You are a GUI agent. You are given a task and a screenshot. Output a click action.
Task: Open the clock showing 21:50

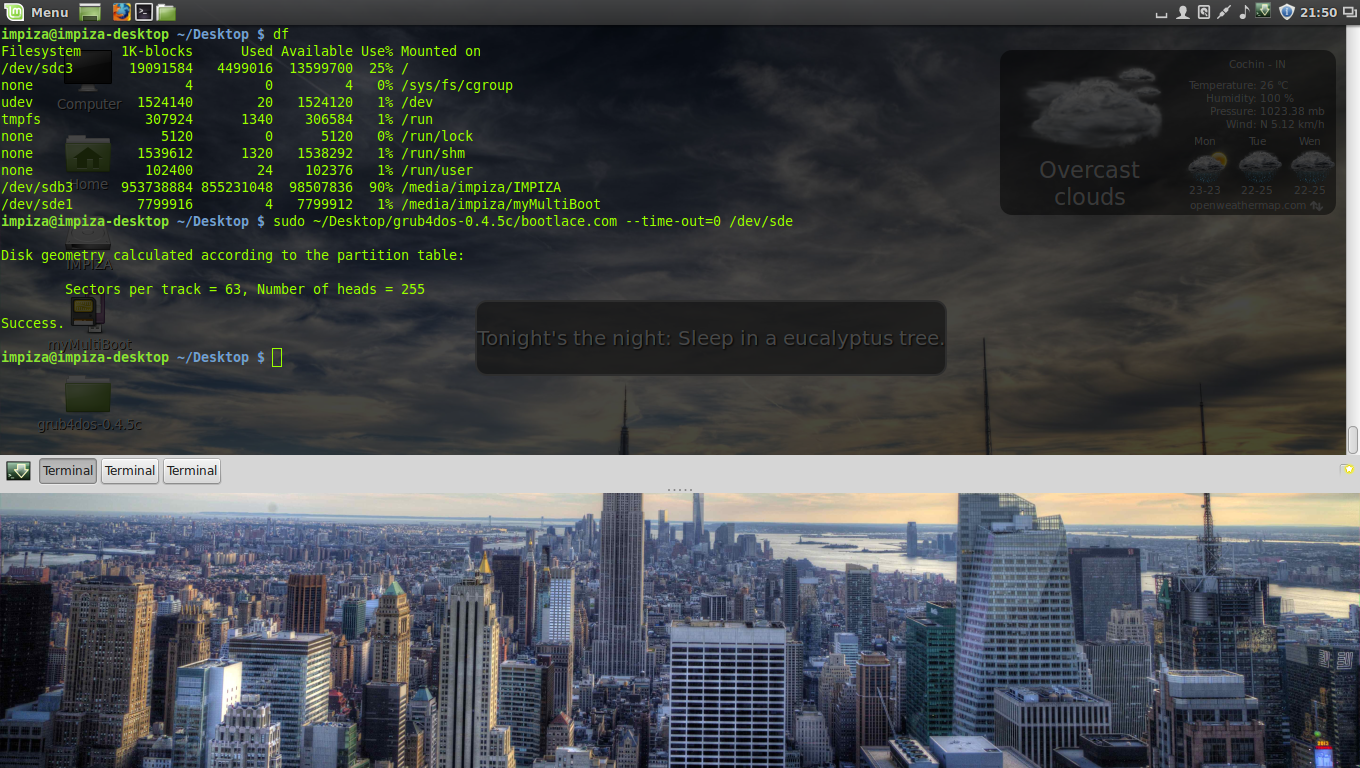tap(1320, 12)
